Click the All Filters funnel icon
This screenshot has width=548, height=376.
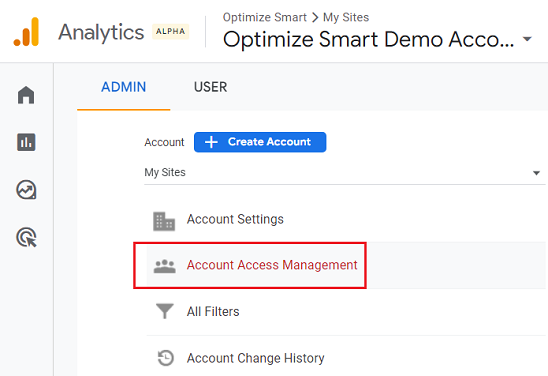pyautogui.click(x=165, y=311)
